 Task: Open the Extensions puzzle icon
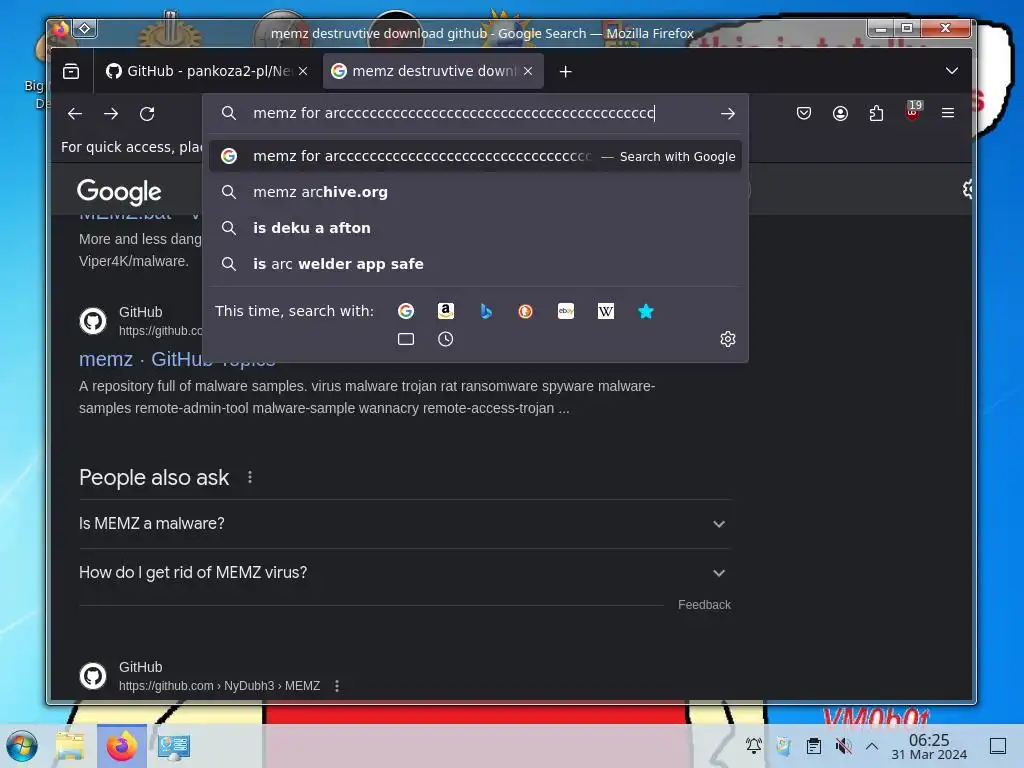click(x=876, y=114)
